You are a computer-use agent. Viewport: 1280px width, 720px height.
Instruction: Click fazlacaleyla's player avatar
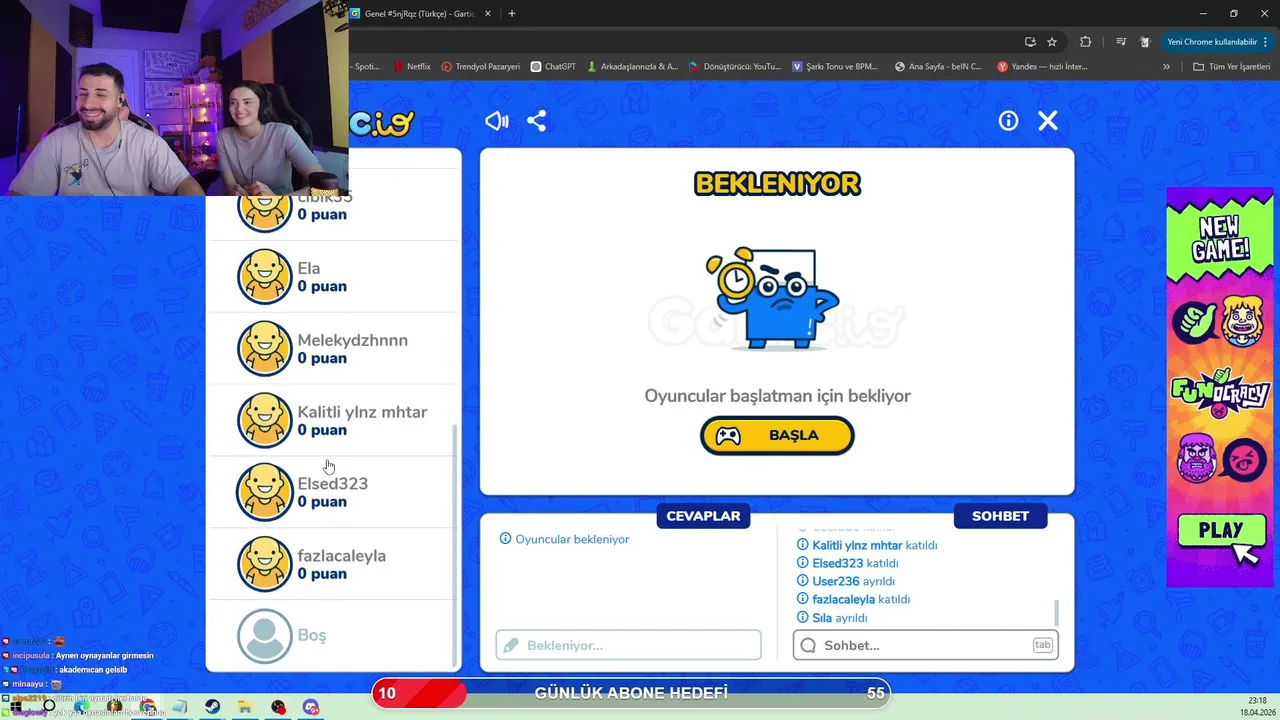click(x=264, y=564)
